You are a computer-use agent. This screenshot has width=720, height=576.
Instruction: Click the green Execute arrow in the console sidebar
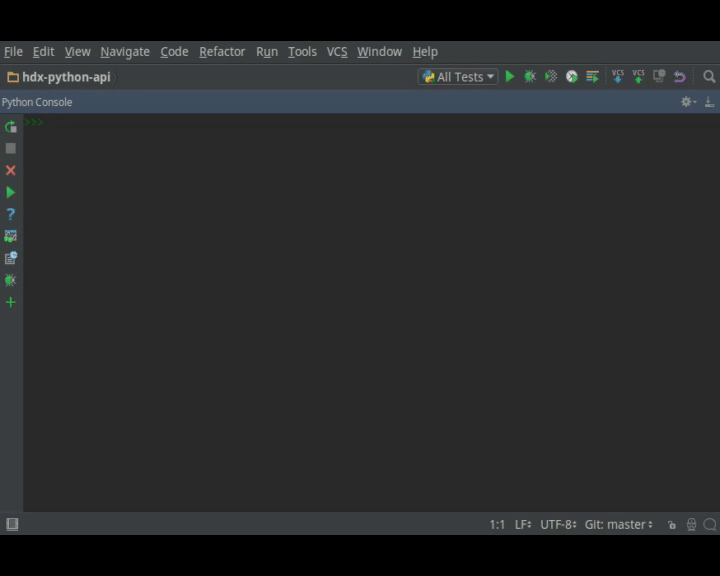coord(11,192)
